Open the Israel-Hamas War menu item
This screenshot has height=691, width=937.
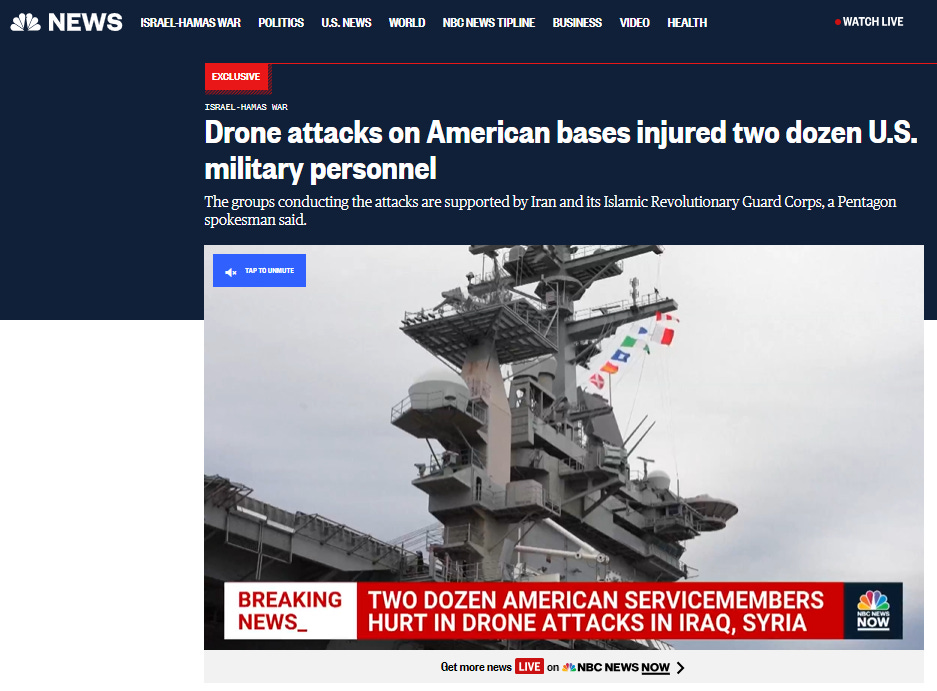(x=191, y=23)
